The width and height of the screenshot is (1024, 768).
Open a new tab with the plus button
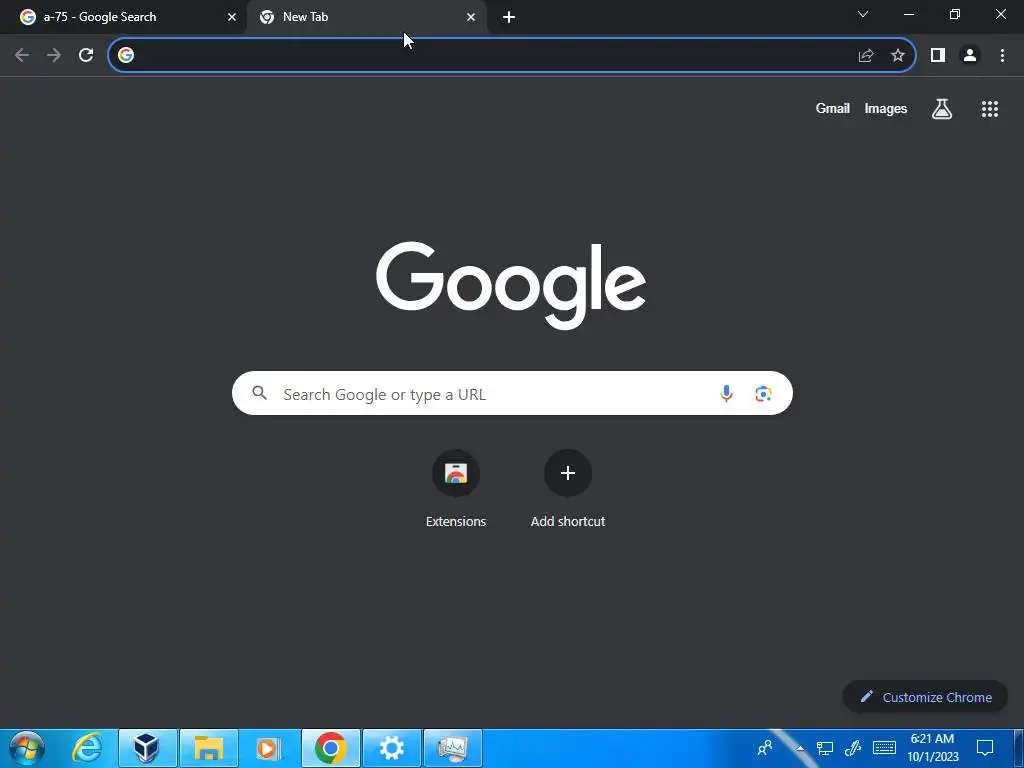click(x=509, y=18)
